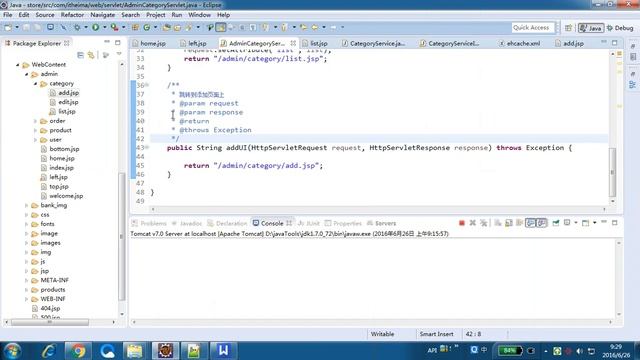Click Pin Console icon
This screenshot has width=640, height=360.
(556, 223)
